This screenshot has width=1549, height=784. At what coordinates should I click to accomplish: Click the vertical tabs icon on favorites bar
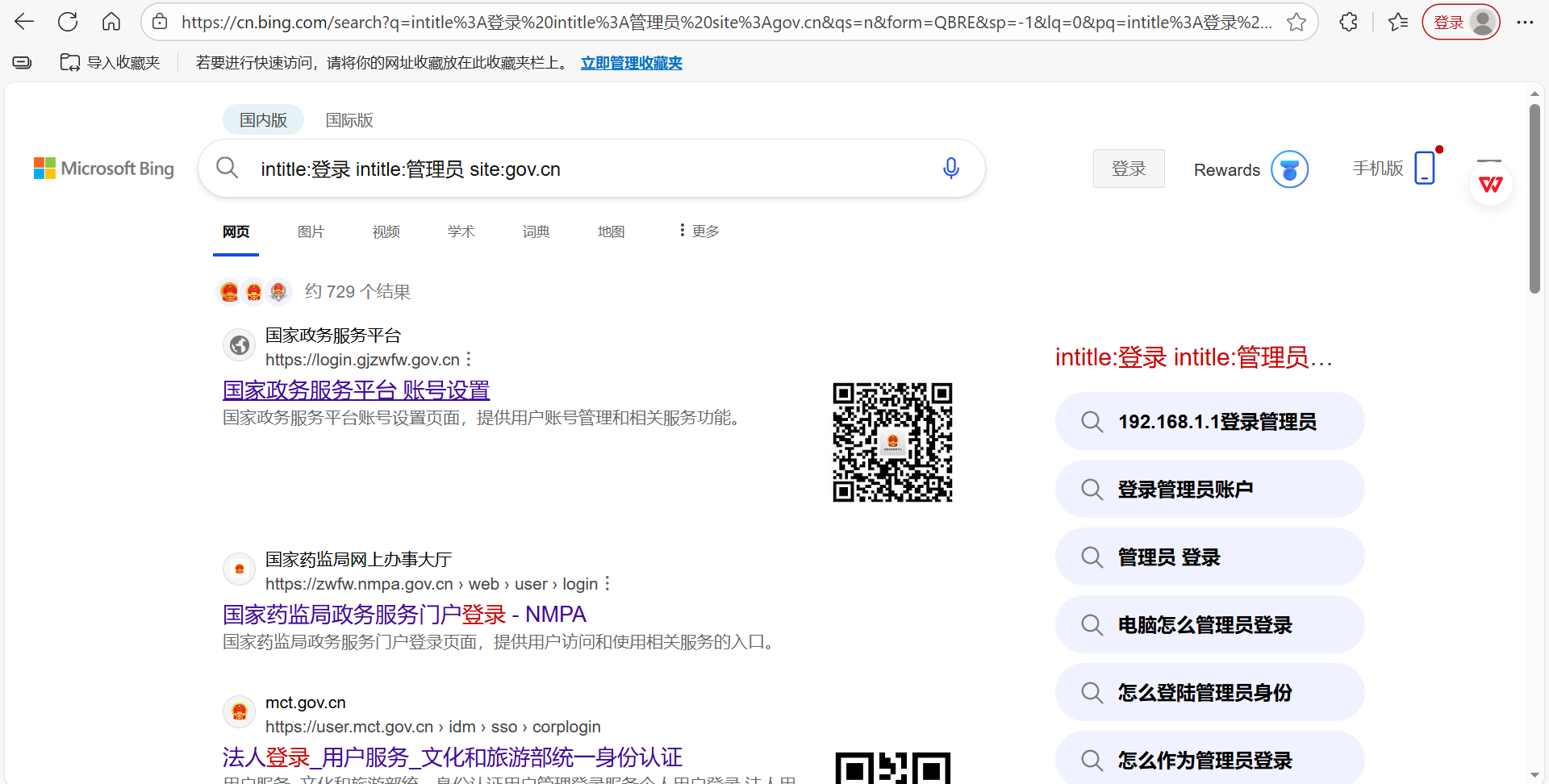coord(23,62)
